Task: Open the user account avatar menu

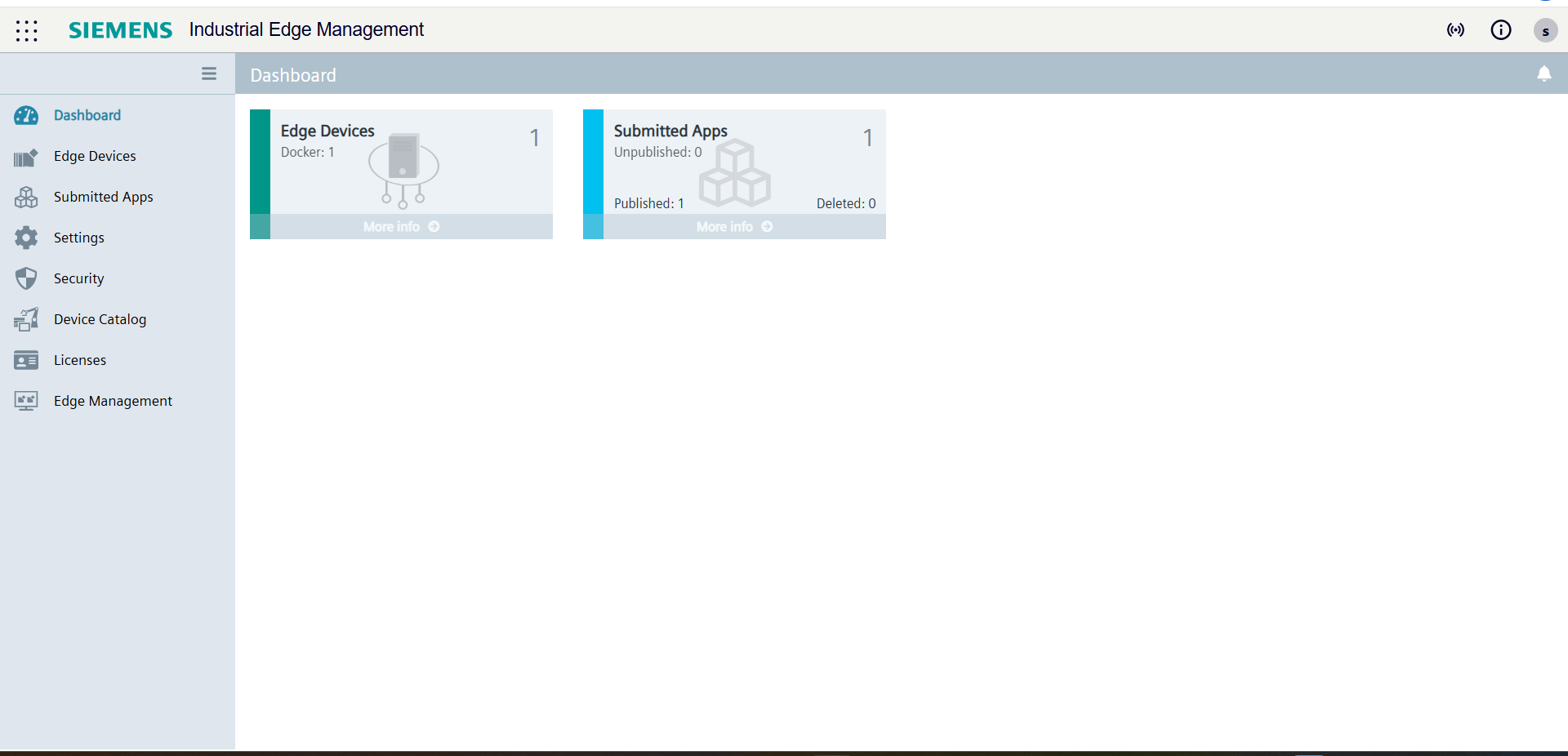Action: point(1545,31)
